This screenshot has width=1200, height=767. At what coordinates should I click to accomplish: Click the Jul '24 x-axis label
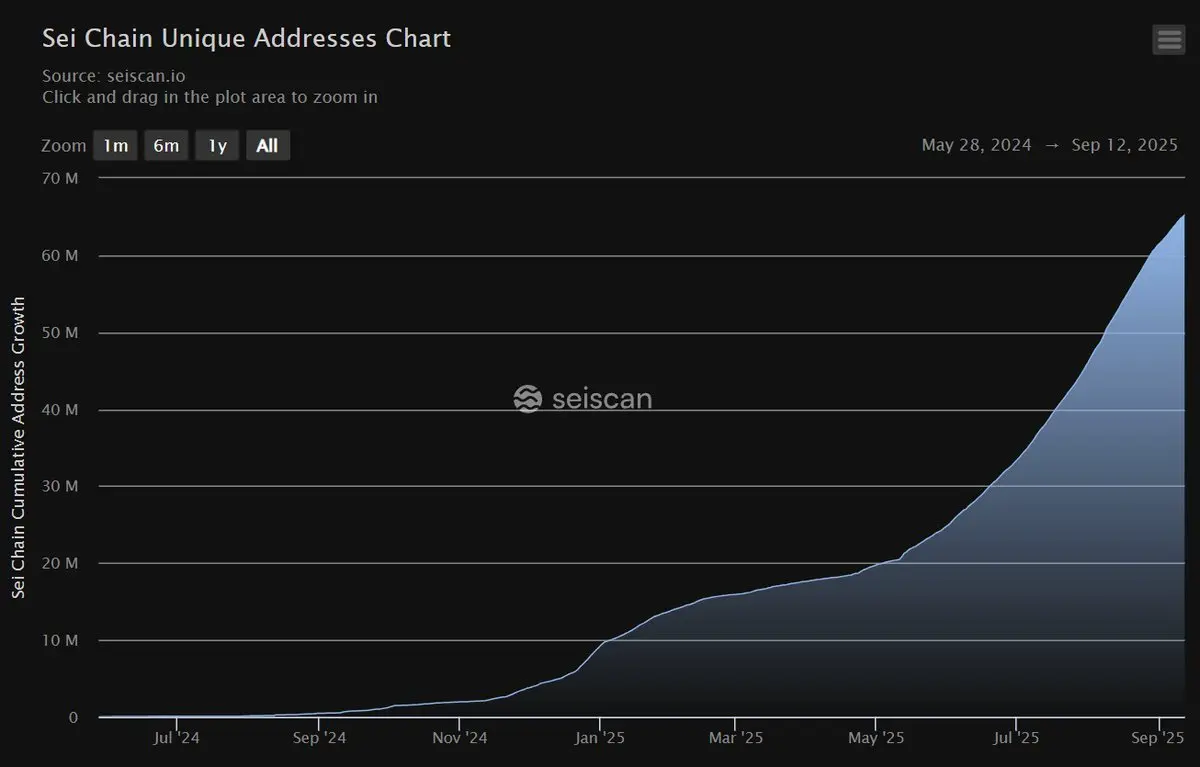click(177, 739)
